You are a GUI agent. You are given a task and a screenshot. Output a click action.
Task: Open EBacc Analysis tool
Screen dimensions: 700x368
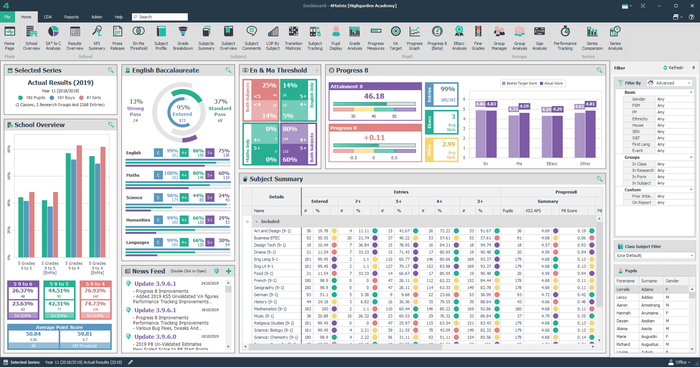coord(459,38)
